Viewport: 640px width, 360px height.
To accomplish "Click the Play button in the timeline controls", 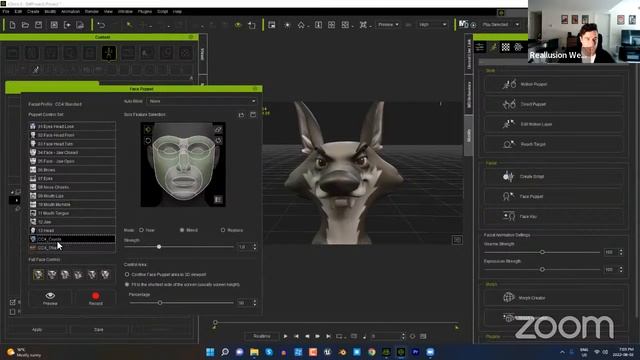I will (285, 336).
